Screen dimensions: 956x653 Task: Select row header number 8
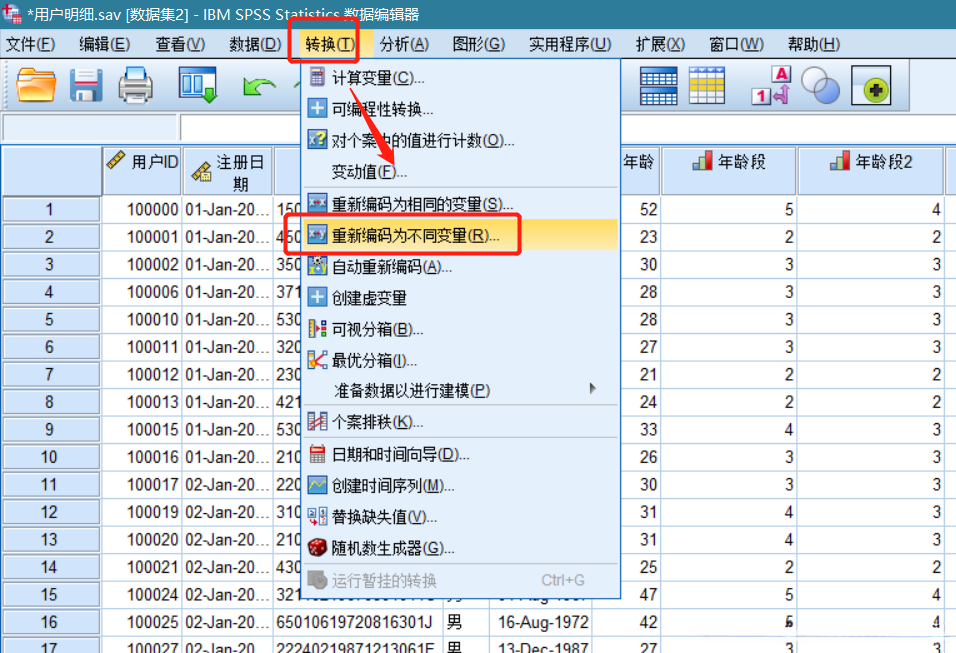(51, 402)
